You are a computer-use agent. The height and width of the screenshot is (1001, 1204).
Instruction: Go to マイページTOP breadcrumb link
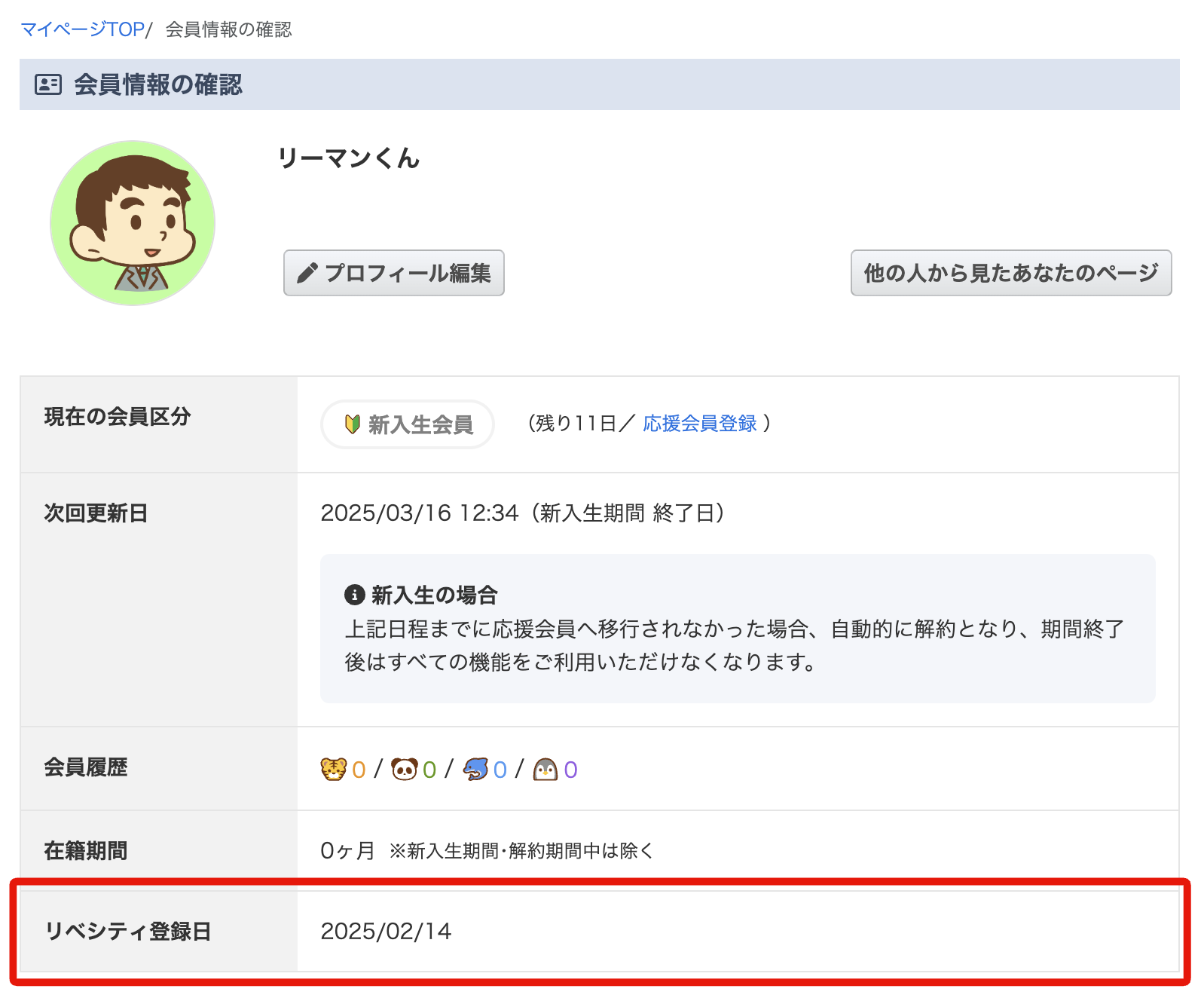click(x=82, y=29)
